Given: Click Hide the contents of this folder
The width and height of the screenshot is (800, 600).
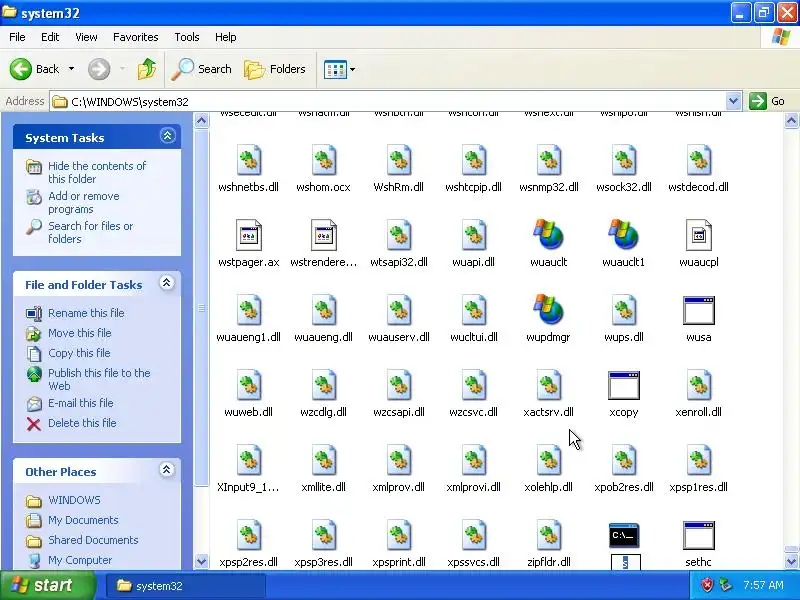Looking at the screenshot, I should 97,172.
